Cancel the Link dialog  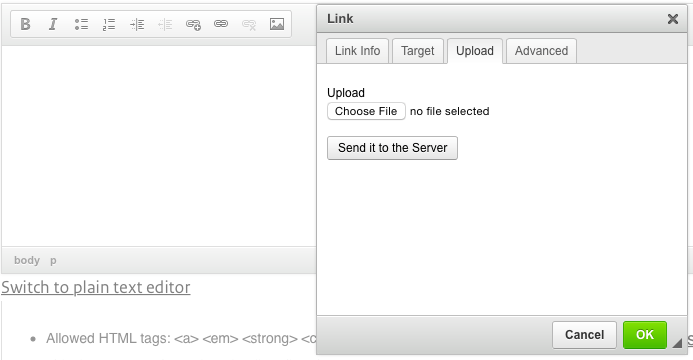[x=584, y=335]
